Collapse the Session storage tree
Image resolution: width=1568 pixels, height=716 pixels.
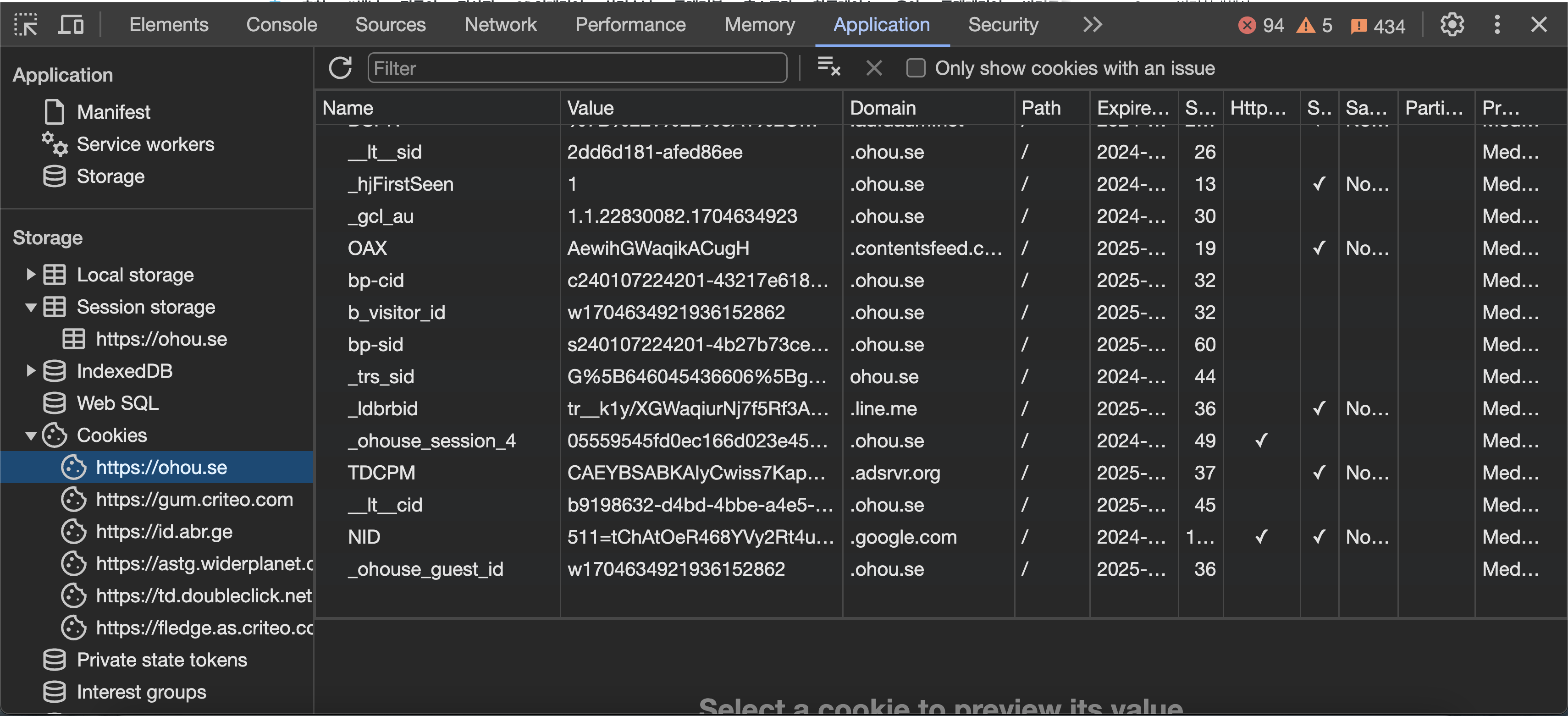tap(30, 307)
